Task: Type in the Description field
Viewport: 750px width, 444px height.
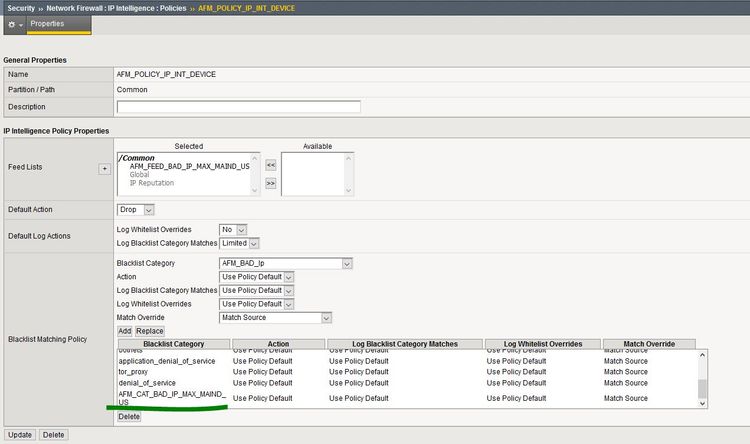Action: click(238, 107)
